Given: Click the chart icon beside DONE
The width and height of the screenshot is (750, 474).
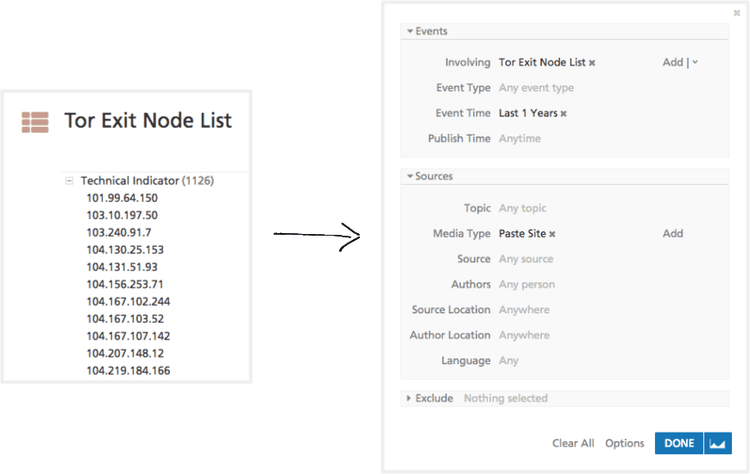Looking at the screenshot, I should (717, 443).
